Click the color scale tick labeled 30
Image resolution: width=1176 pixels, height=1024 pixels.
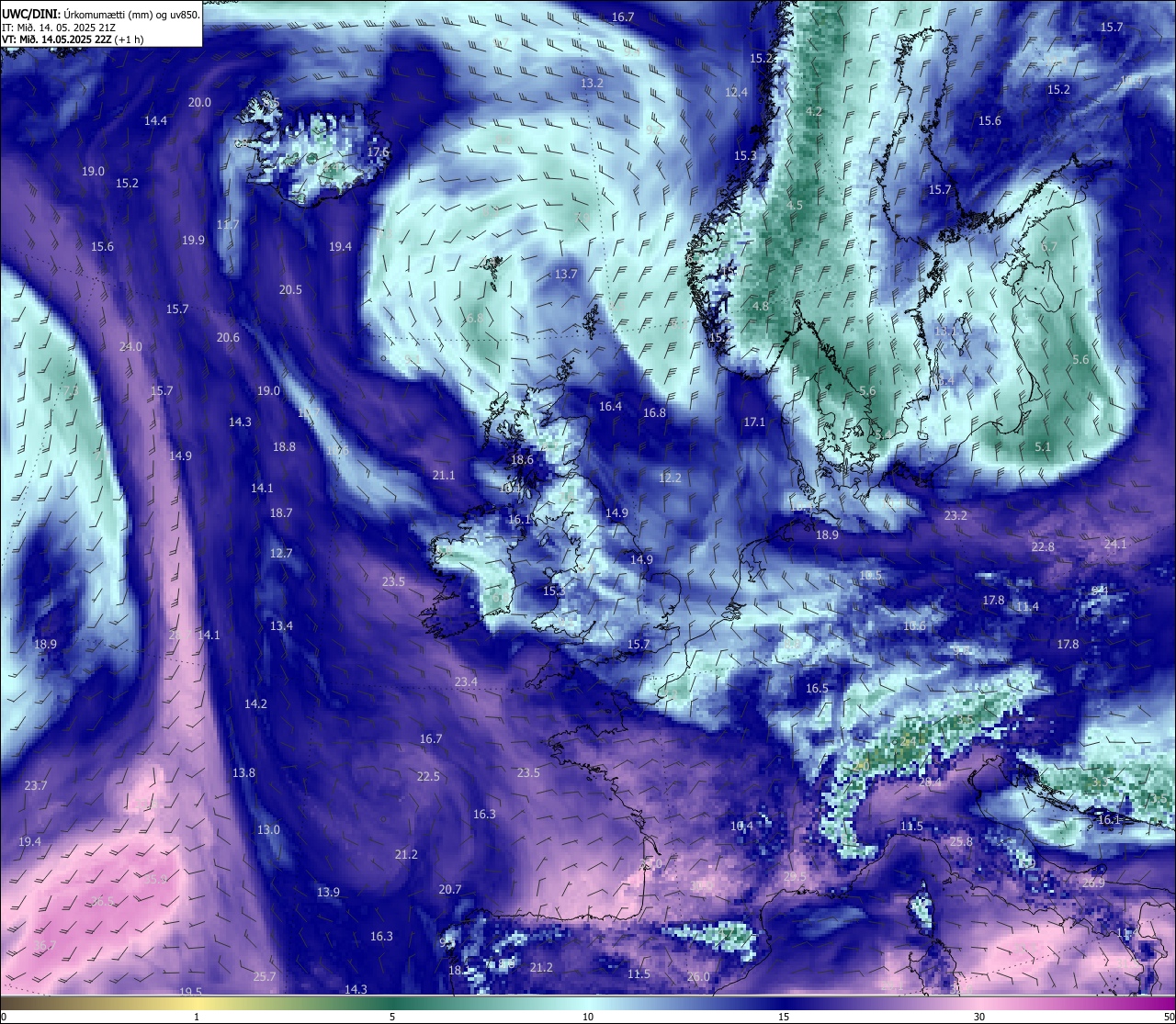pyautogui.click(x=979, y=1017)
